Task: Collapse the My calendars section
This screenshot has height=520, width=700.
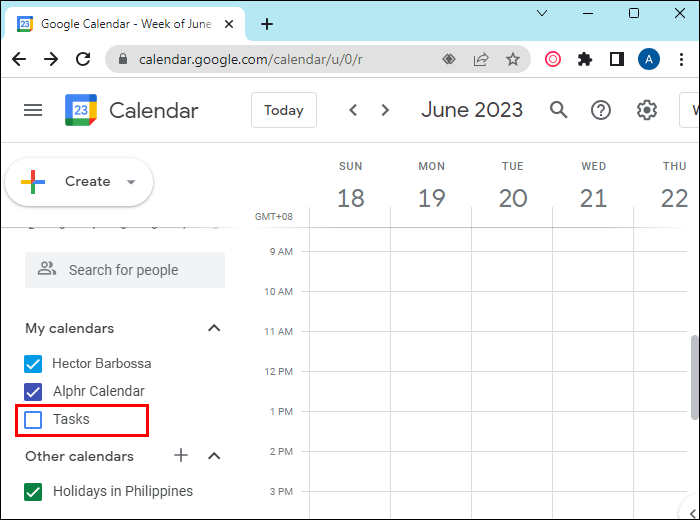Action: click(213, 328)
